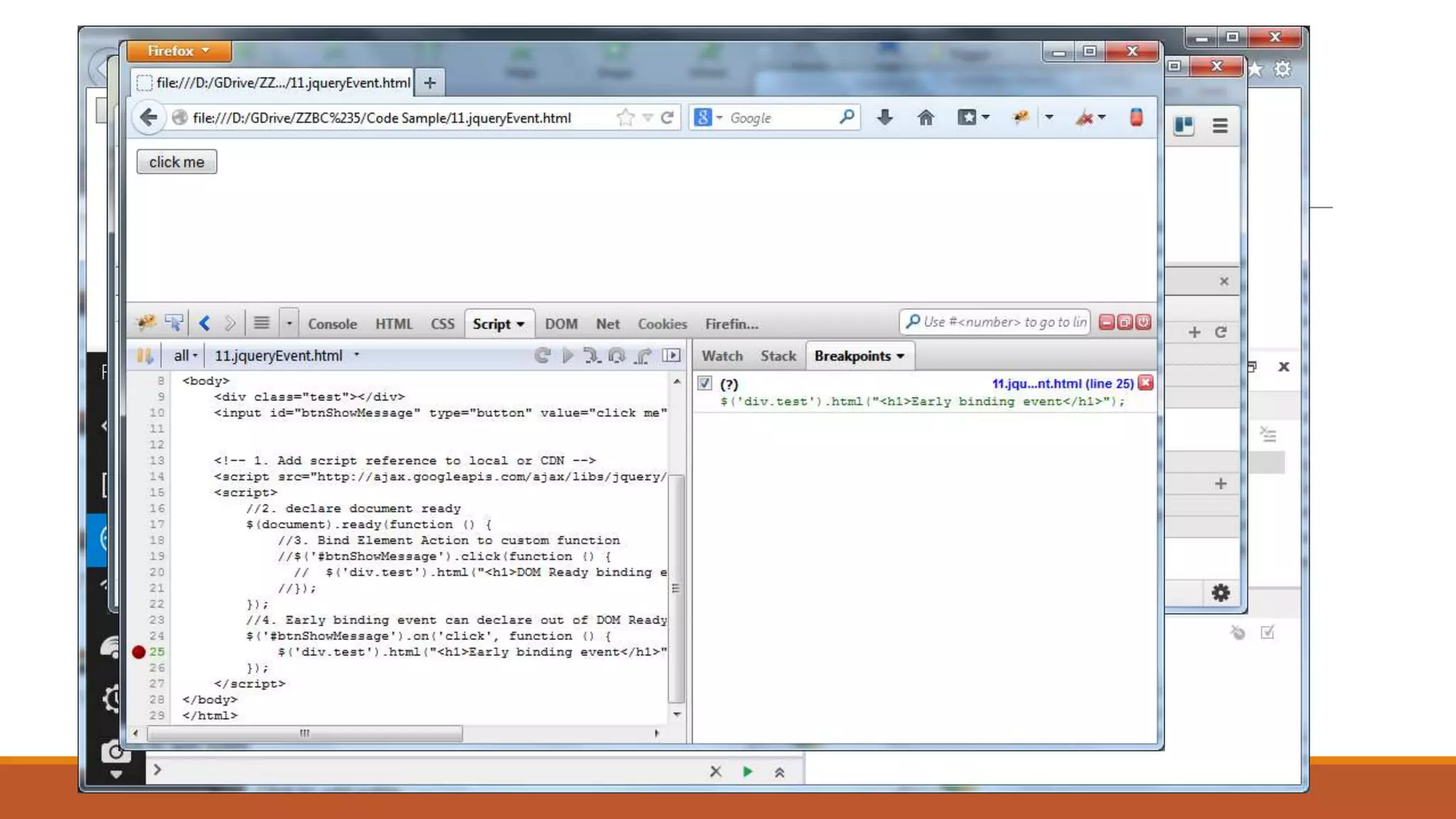This screenshot has height=819, width=1456.
Task: Toggle the side panel collapse icon
Action: point(671,355)
